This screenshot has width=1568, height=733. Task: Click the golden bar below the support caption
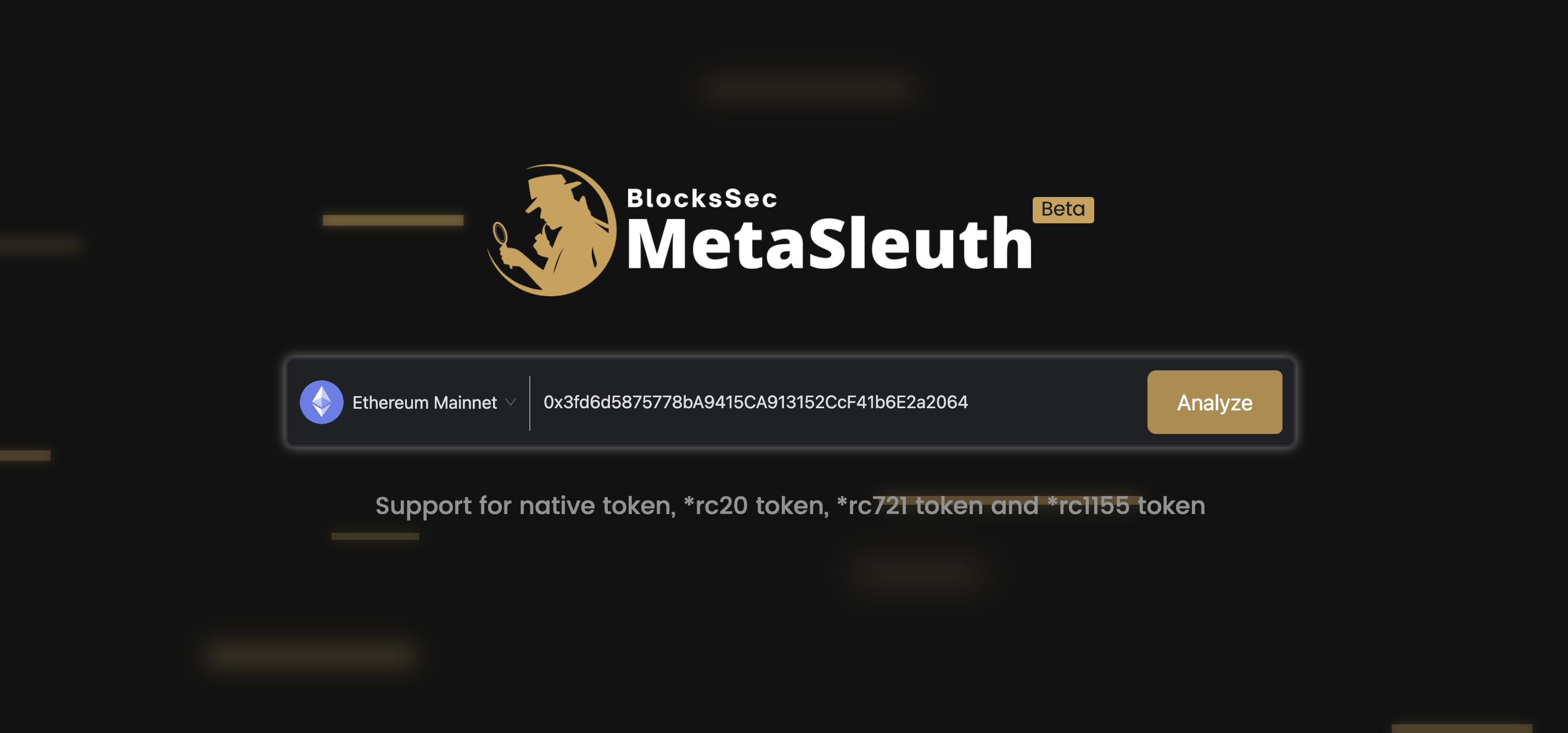click(x=375, y=536)
